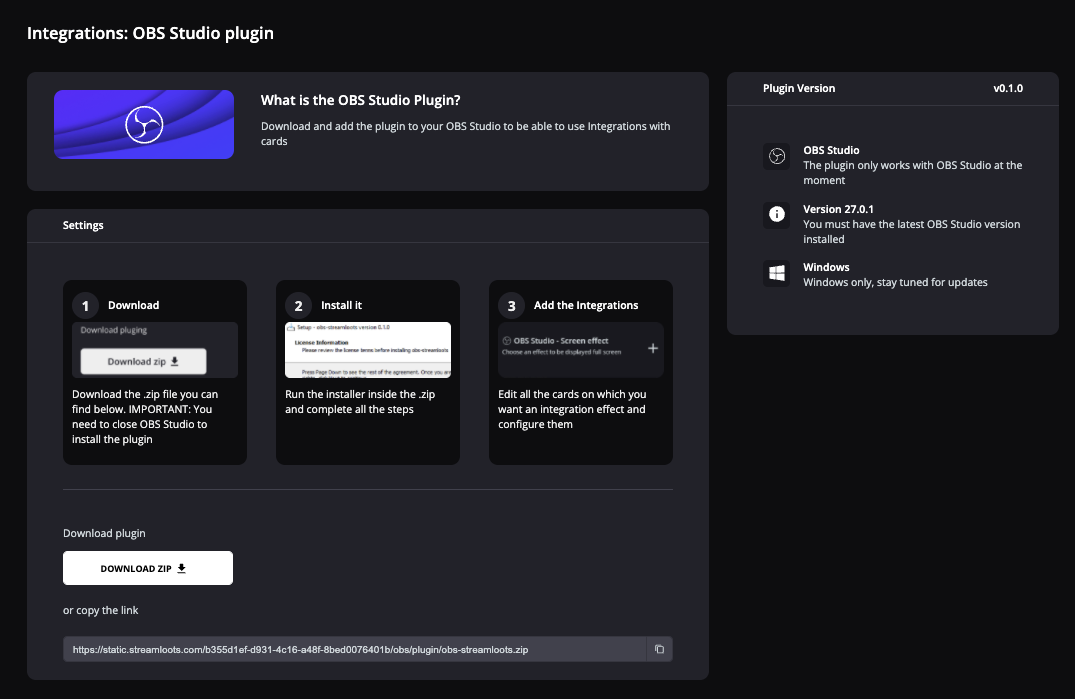The height and width of the screenshot is (699, 1075).
Task: Click the Windows logo icon
Action: pos(776,273)
